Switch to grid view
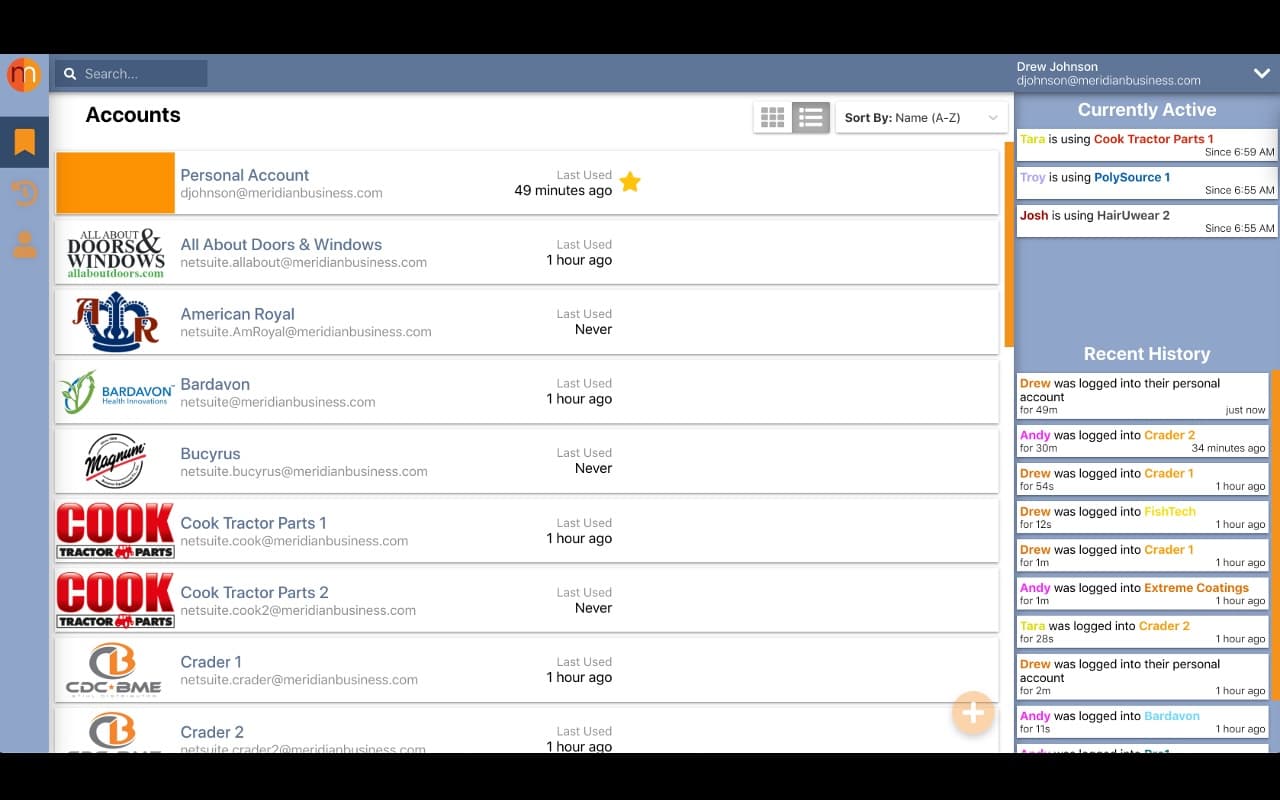 pos(772,117)
